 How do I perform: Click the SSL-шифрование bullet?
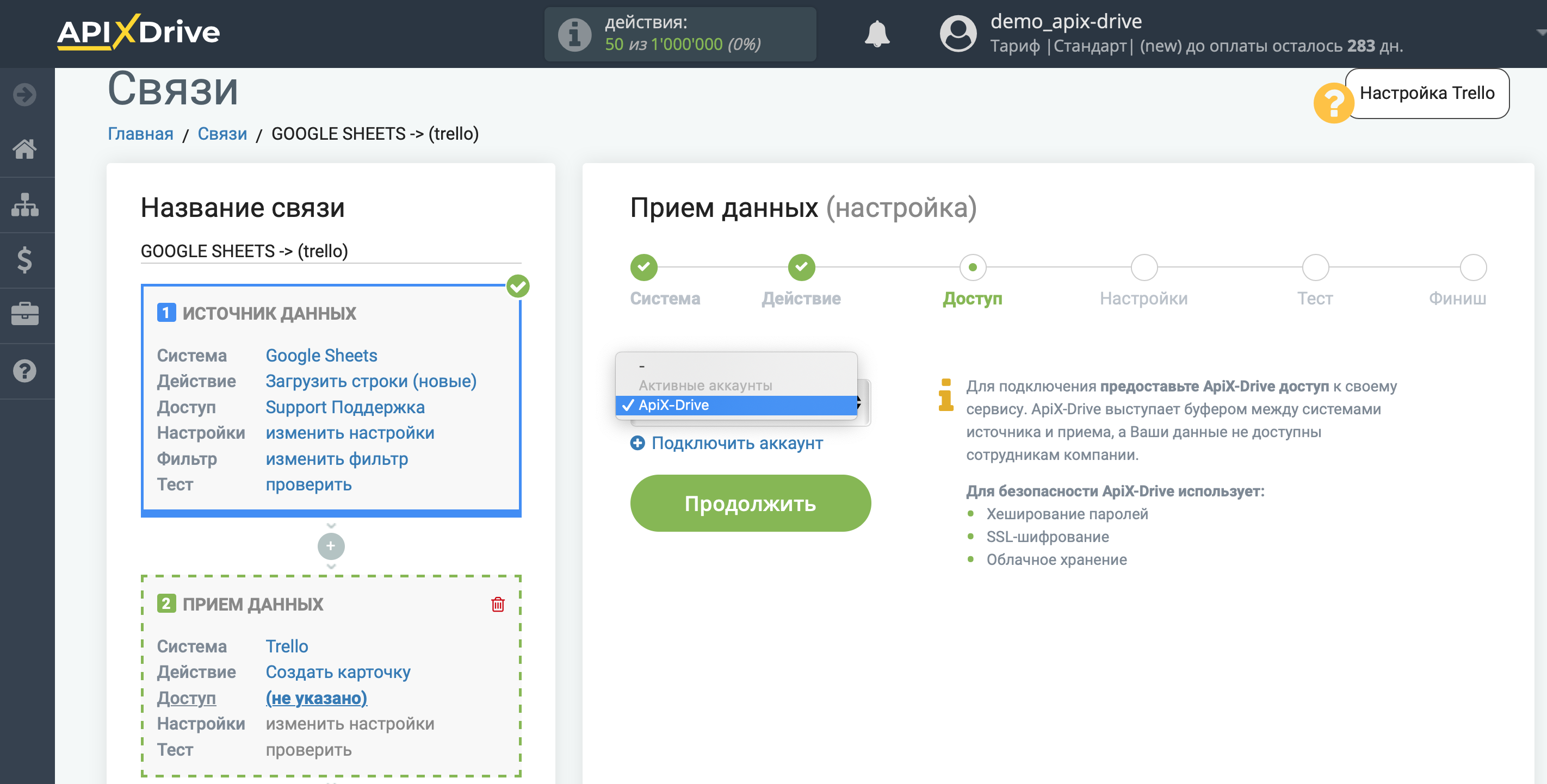1047,537
